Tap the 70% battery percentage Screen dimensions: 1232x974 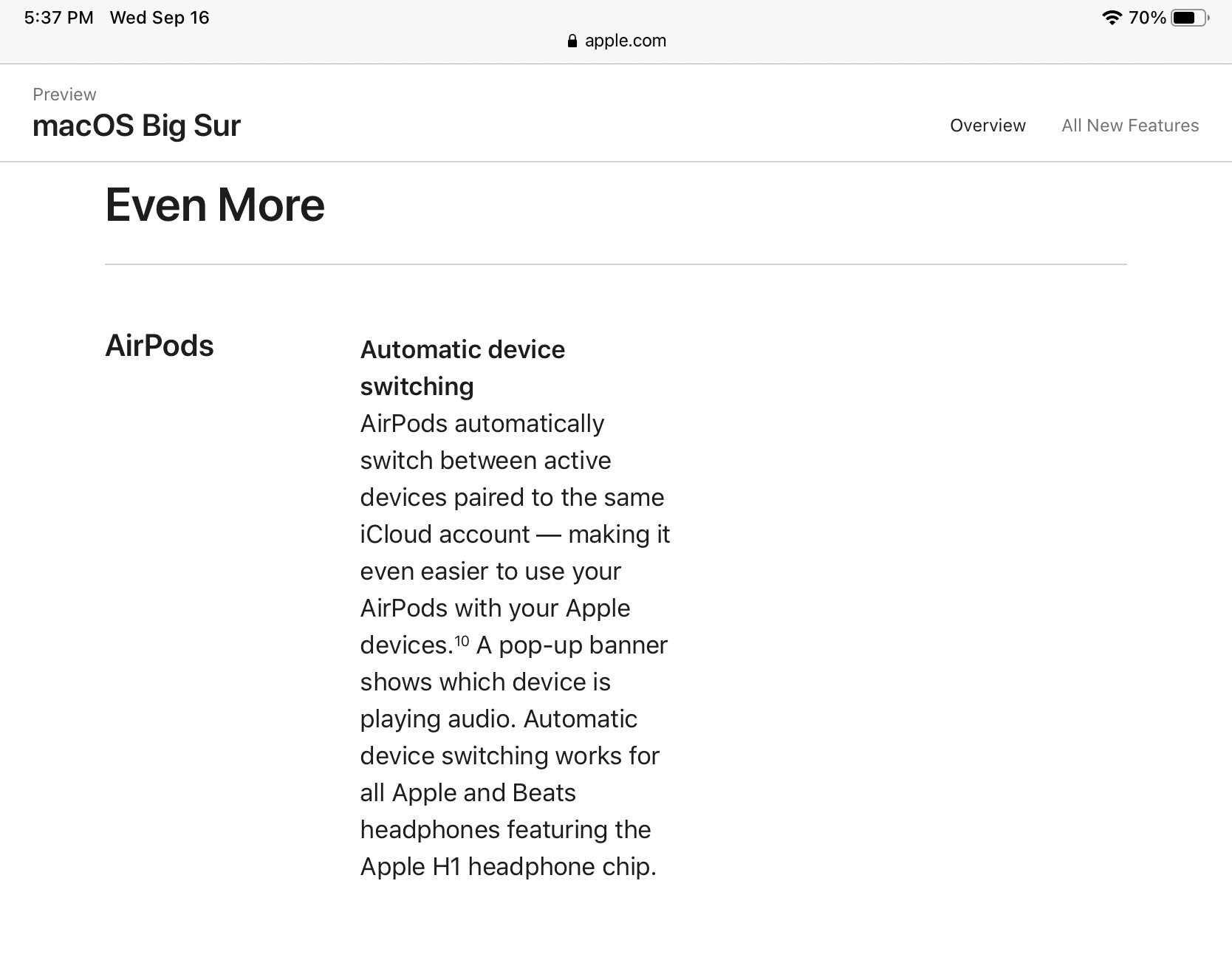(x=1147, y=18)
